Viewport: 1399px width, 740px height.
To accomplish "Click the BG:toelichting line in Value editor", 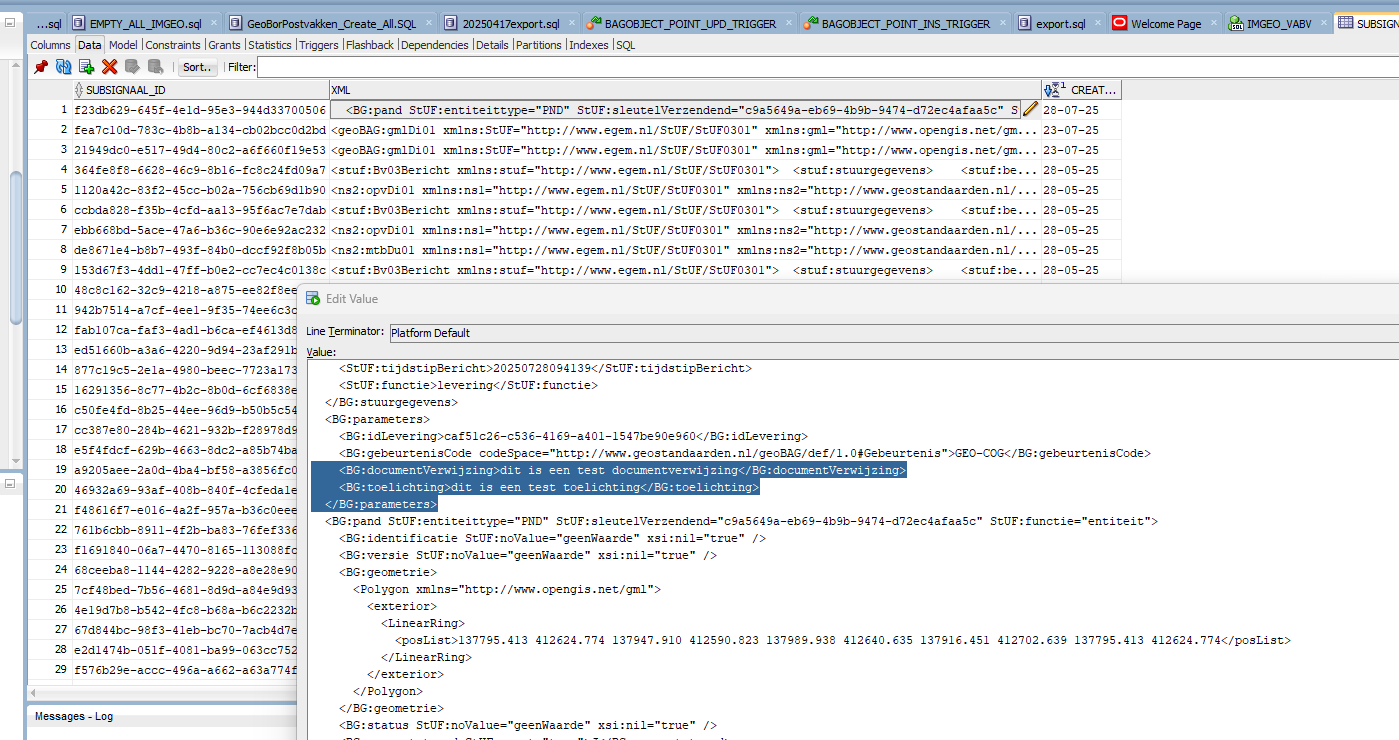I will (x=549, y=487).
